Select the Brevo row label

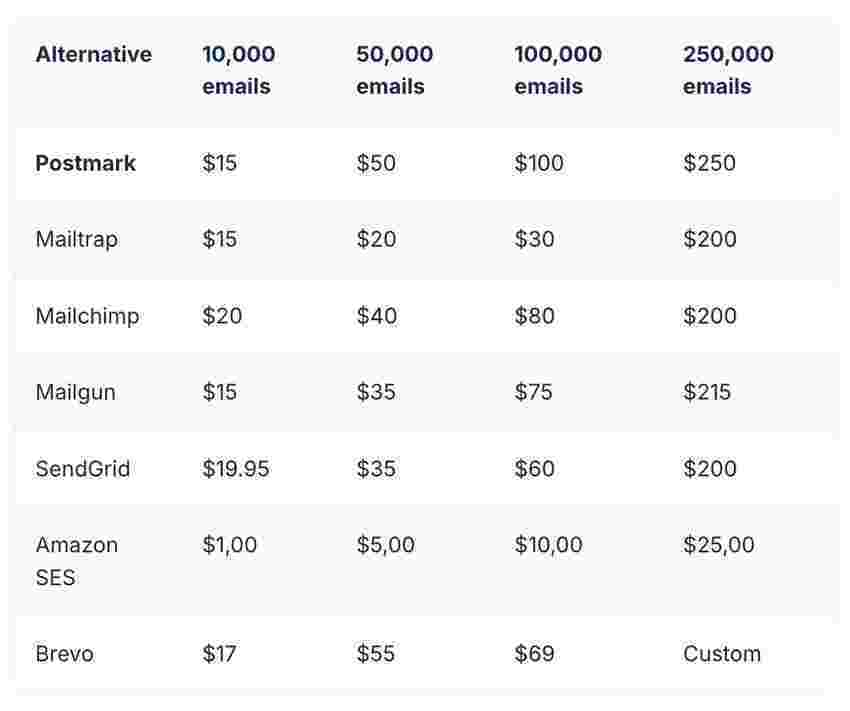64,654
